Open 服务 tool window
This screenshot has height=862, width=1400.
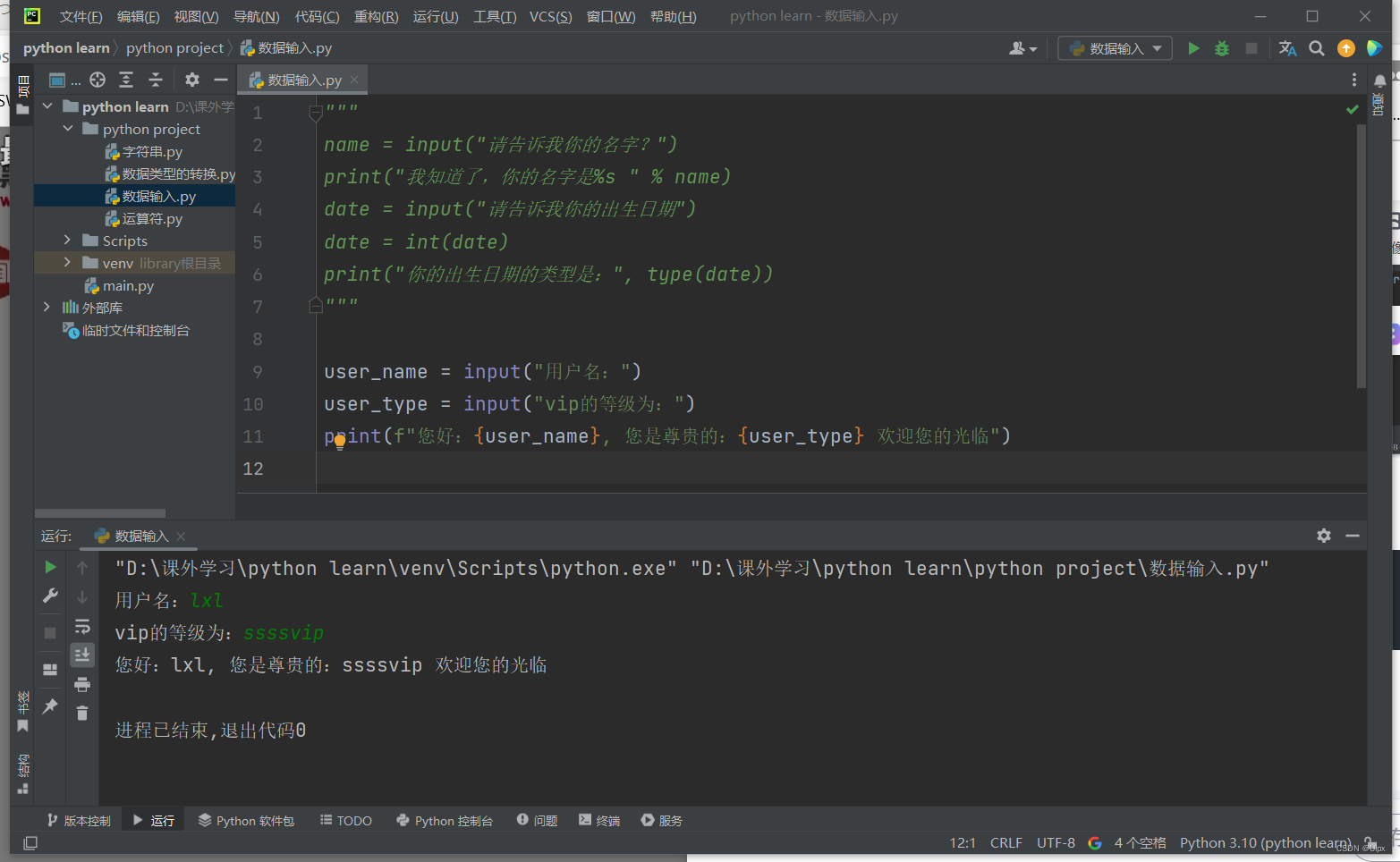click(x=662, y=820)
